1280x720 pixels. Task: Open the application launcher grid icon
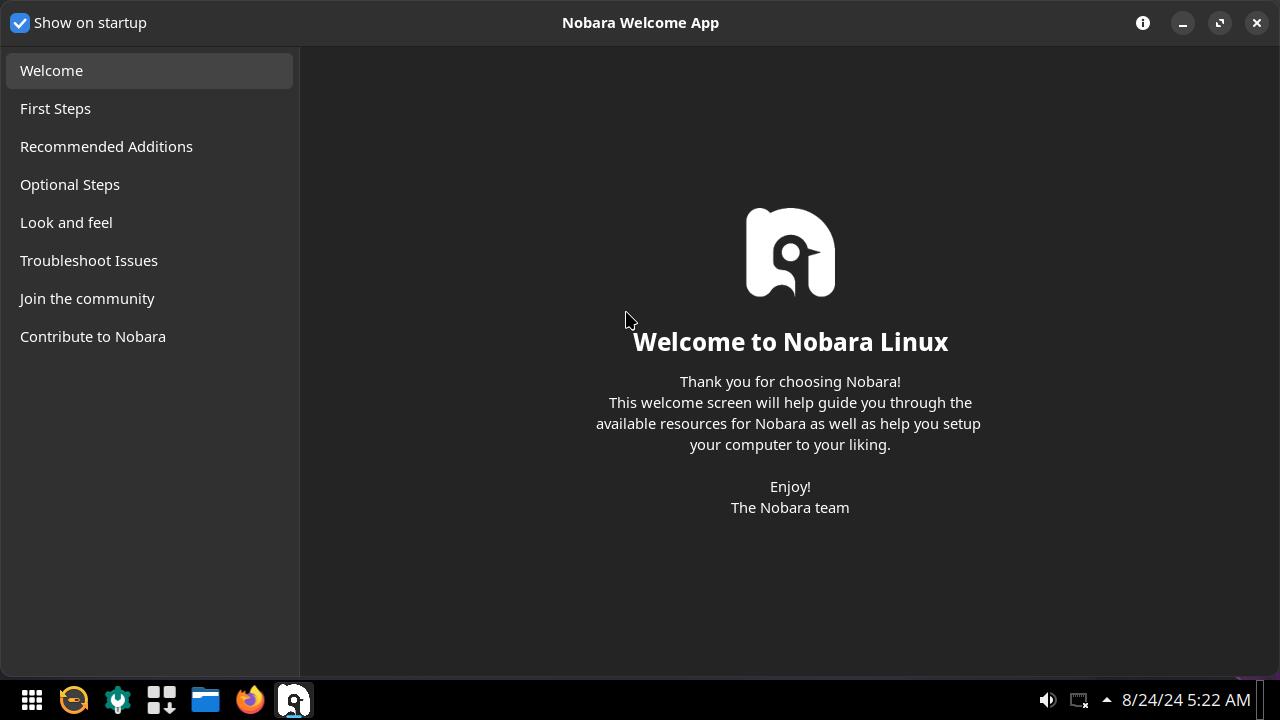click(32, 700)
